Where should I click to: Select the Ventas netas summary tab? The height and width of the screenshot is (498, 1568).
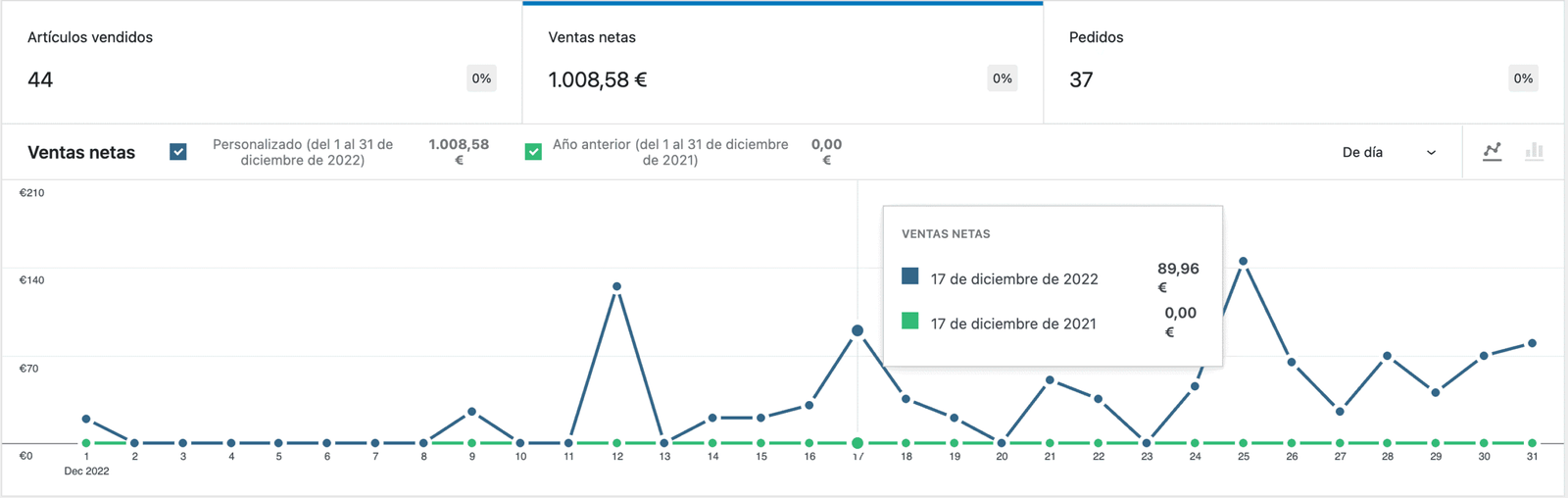(782, 62)
